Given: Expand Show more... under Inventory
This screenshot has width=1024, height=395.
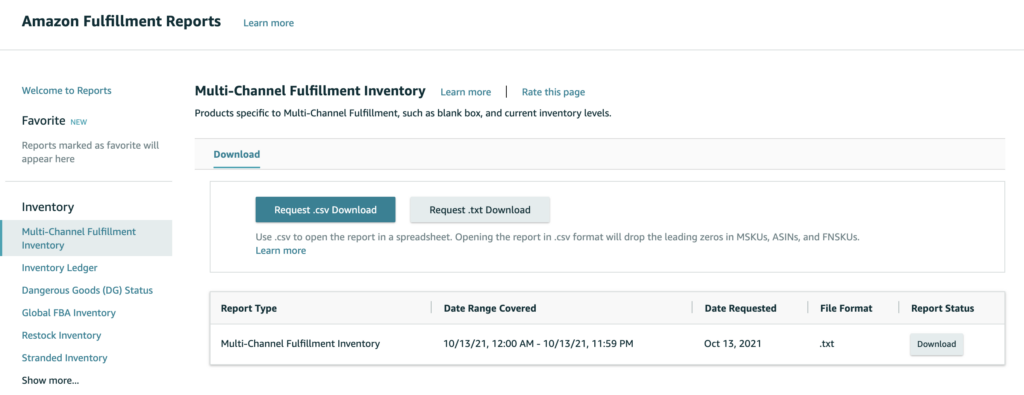Looking at the screenshot, I should [50, 380].
